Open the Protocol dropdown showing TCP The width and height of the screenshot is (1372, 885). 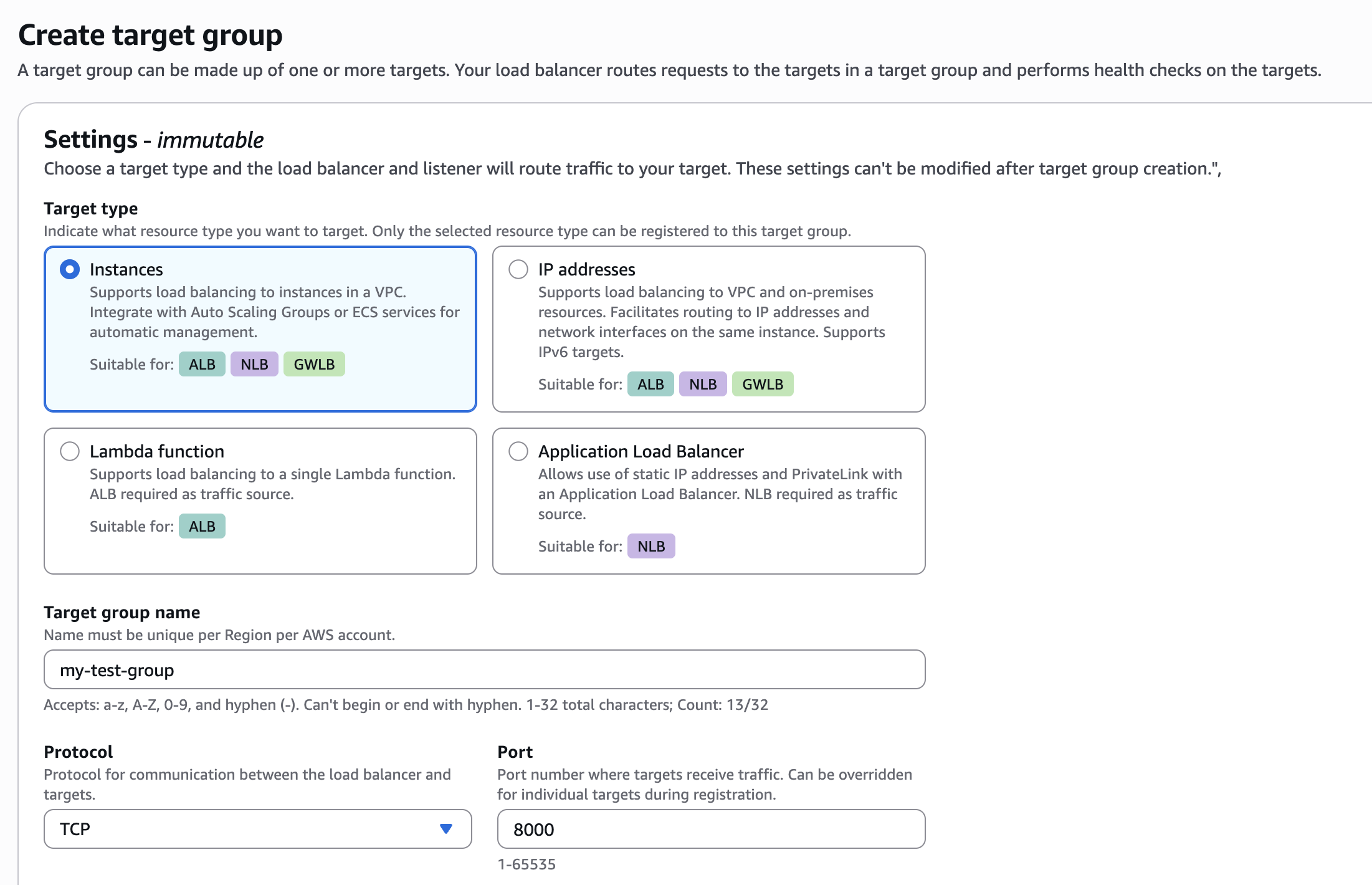pos(249,829)
